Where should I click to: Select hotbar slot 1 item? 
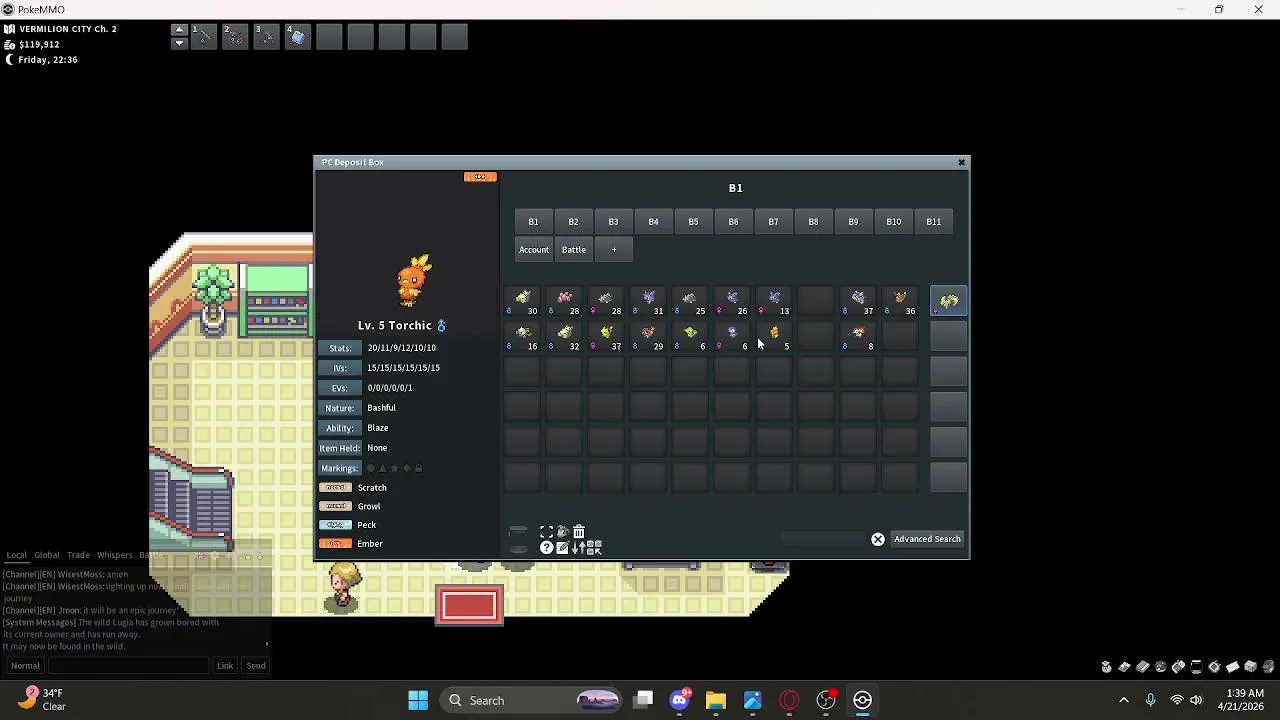click(204, 37)
